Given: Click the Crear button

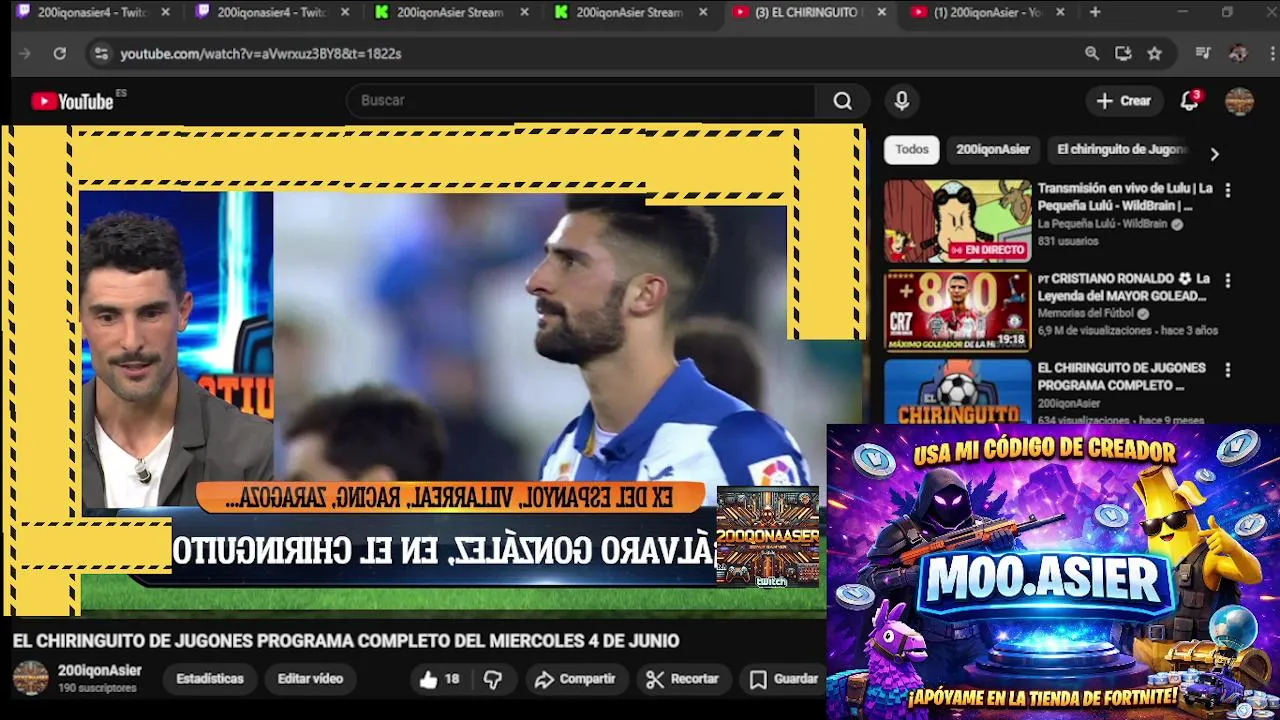Looking at the screenshot, I should pos(1124,101).
